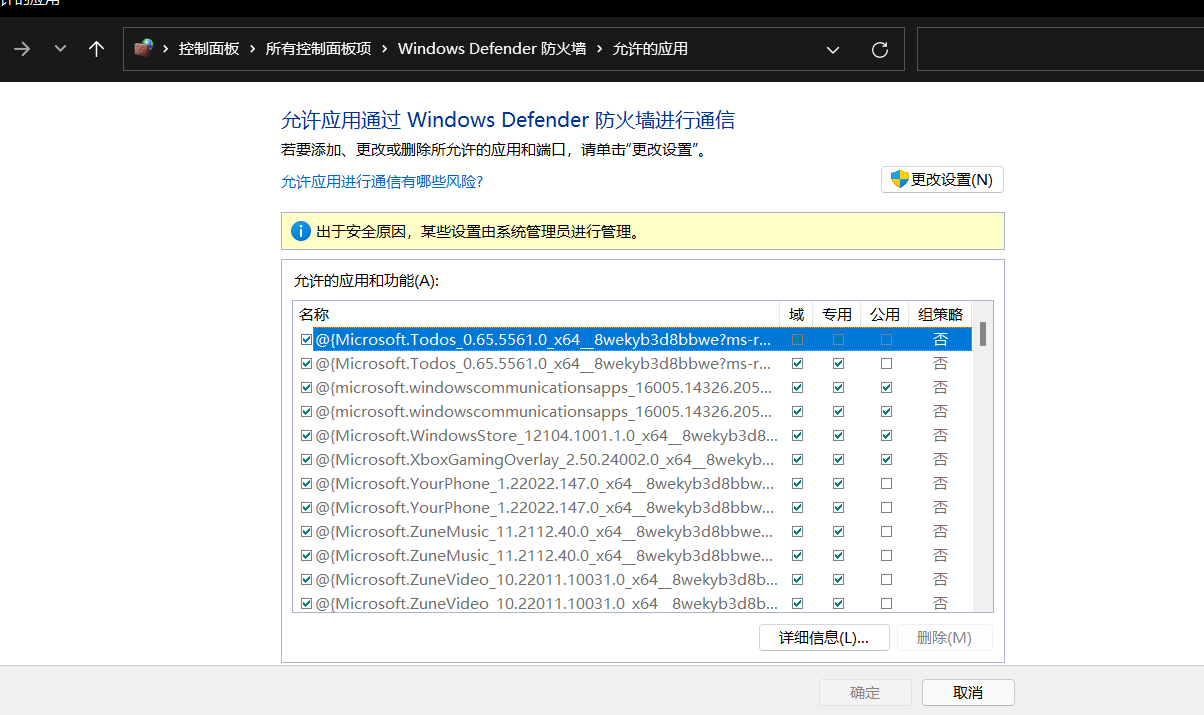Click the blue info icon in yellow banner
Viewport: 1204px width, 715px height.
[x=300, y=231]
